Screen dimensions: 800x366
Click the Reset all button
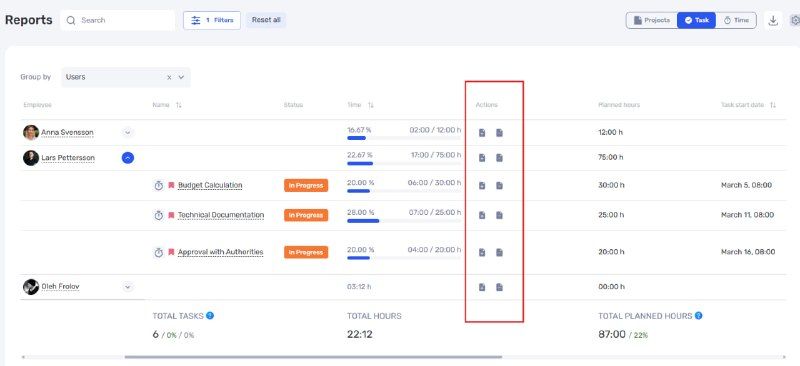tap(266, 20)
